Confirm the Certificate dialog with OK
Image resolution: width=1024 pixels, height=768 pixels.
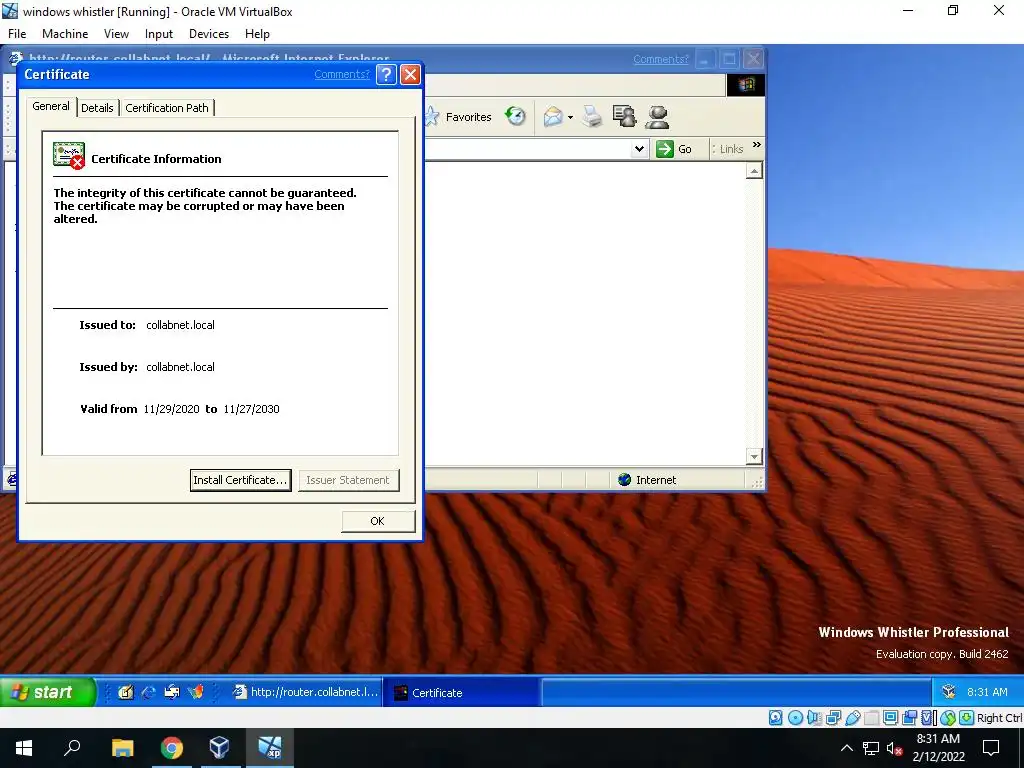[377, 521]
